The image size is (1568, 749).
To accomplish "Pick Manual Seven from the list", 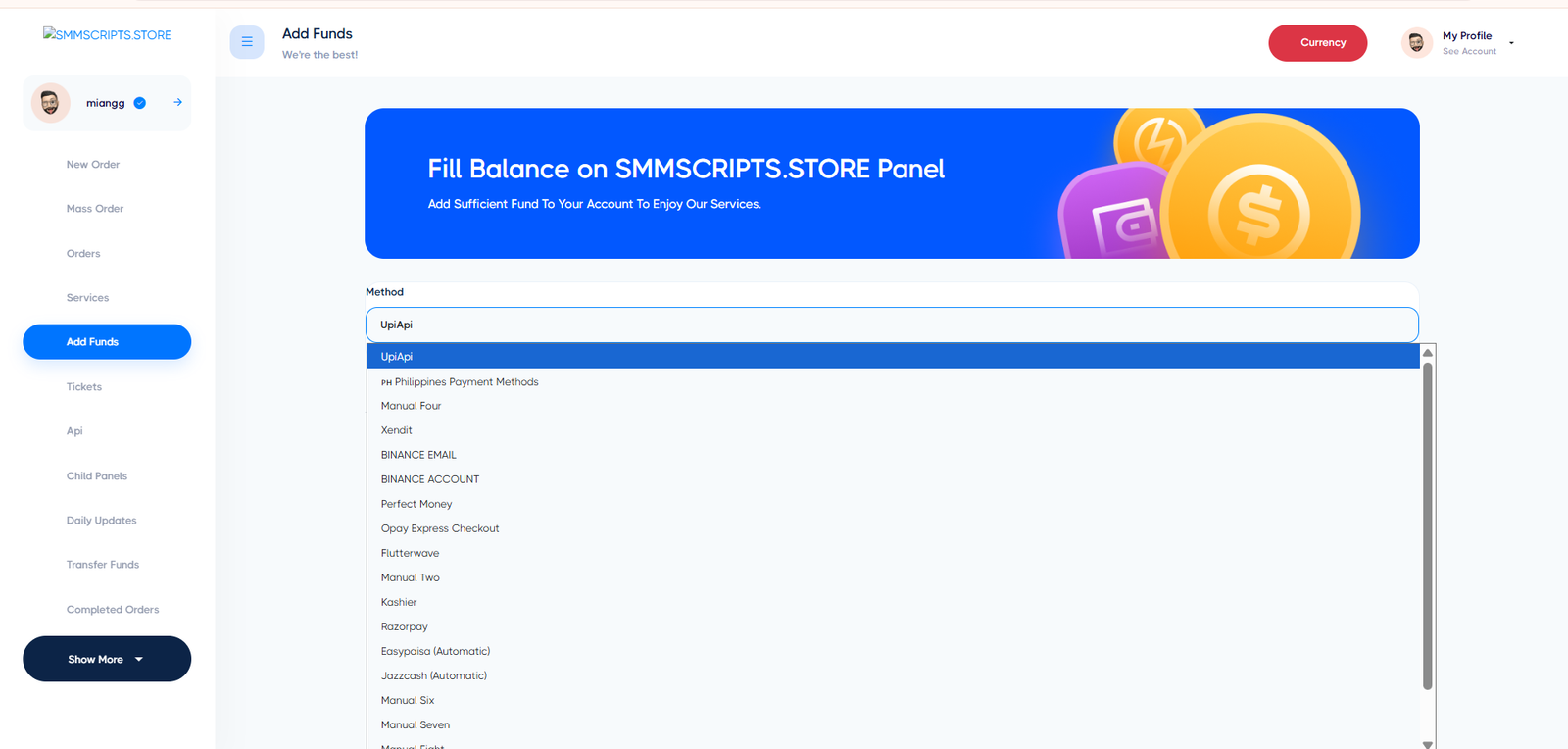I will pyautogui.click(x=893, y=724).
